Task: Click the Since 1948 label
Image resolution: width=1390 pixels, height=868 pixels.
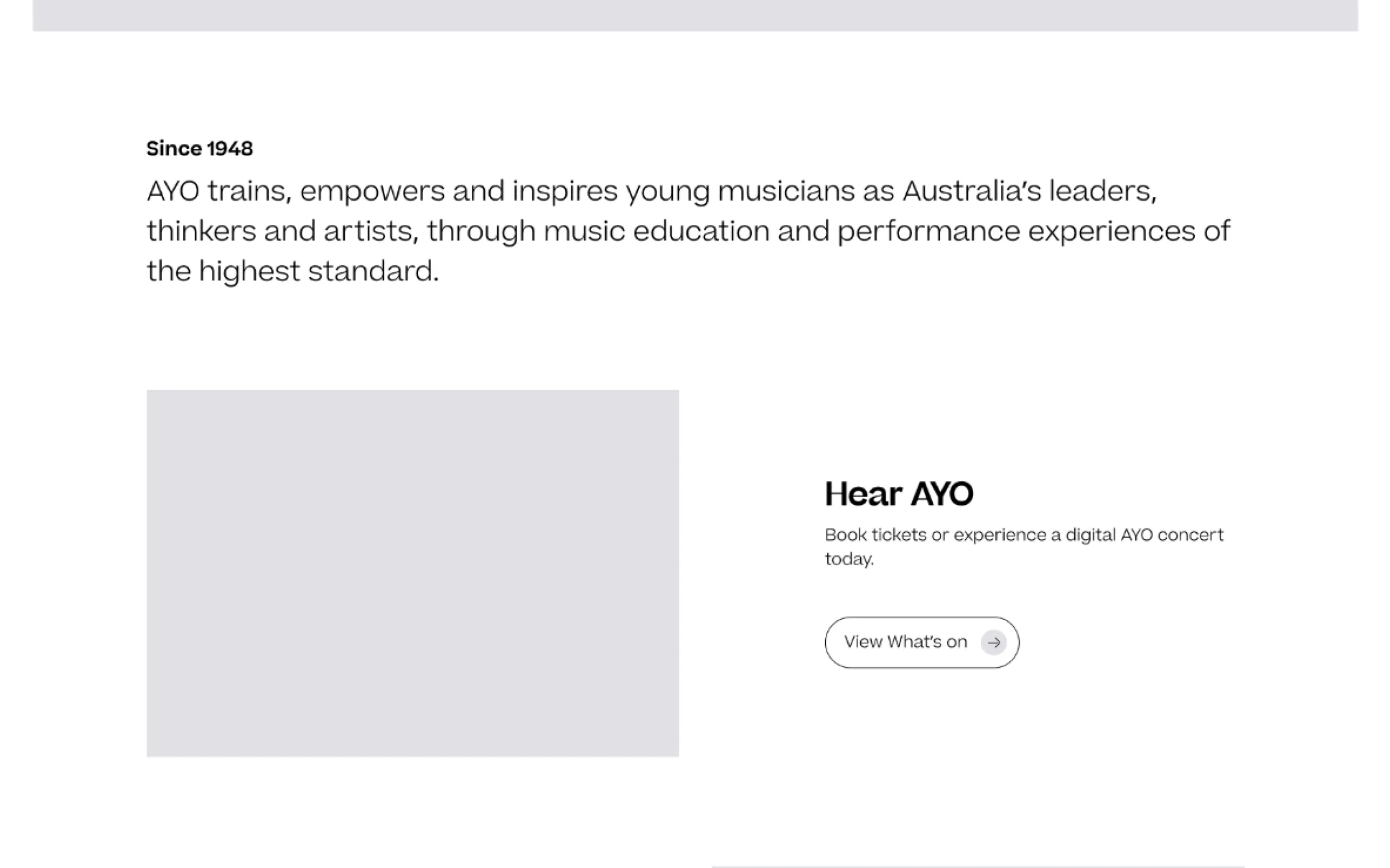Action: (199, 149)
